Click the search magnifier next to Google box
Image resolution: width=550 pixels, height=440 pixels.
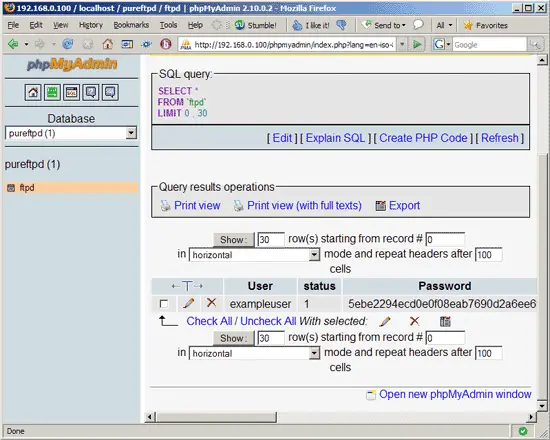coord(535,45)
